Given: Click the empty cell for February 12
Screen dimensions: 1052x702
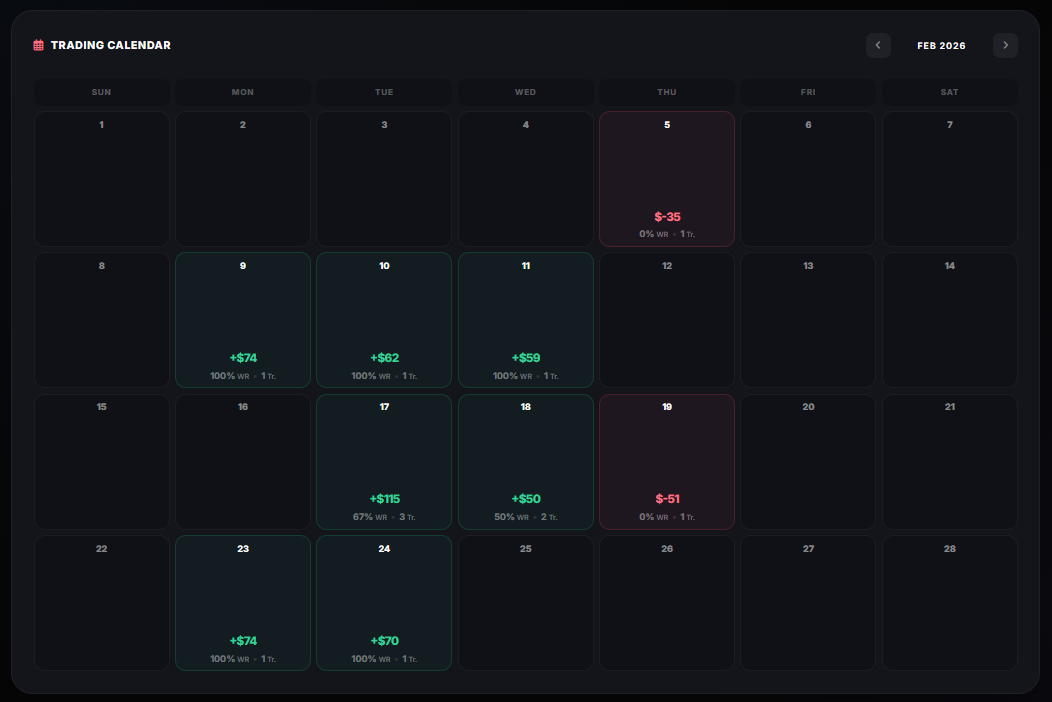Looking at the screenshot, I should (666, 319).
